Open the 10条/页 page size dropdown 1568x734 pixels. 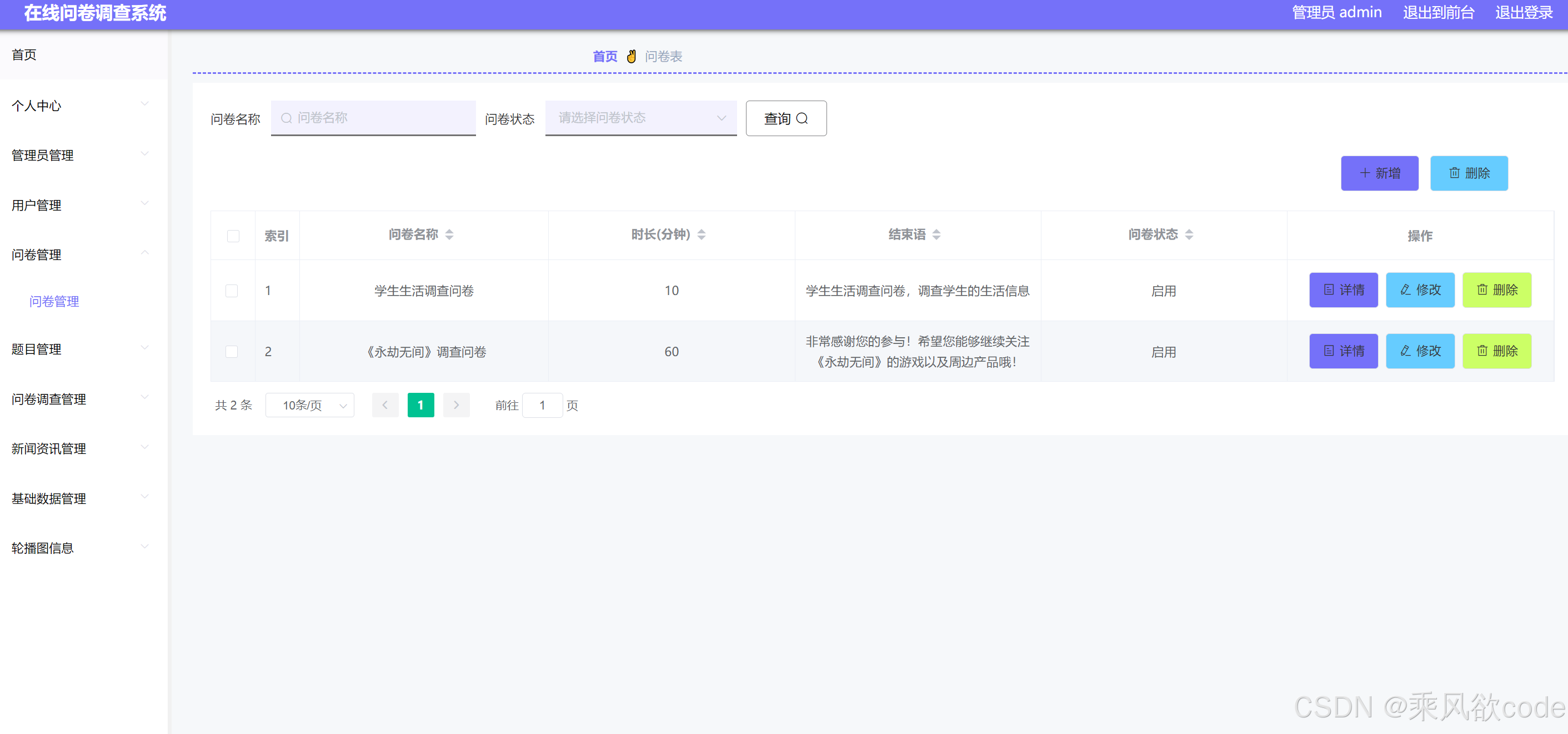pyautogui.click(x=309, y=405)
